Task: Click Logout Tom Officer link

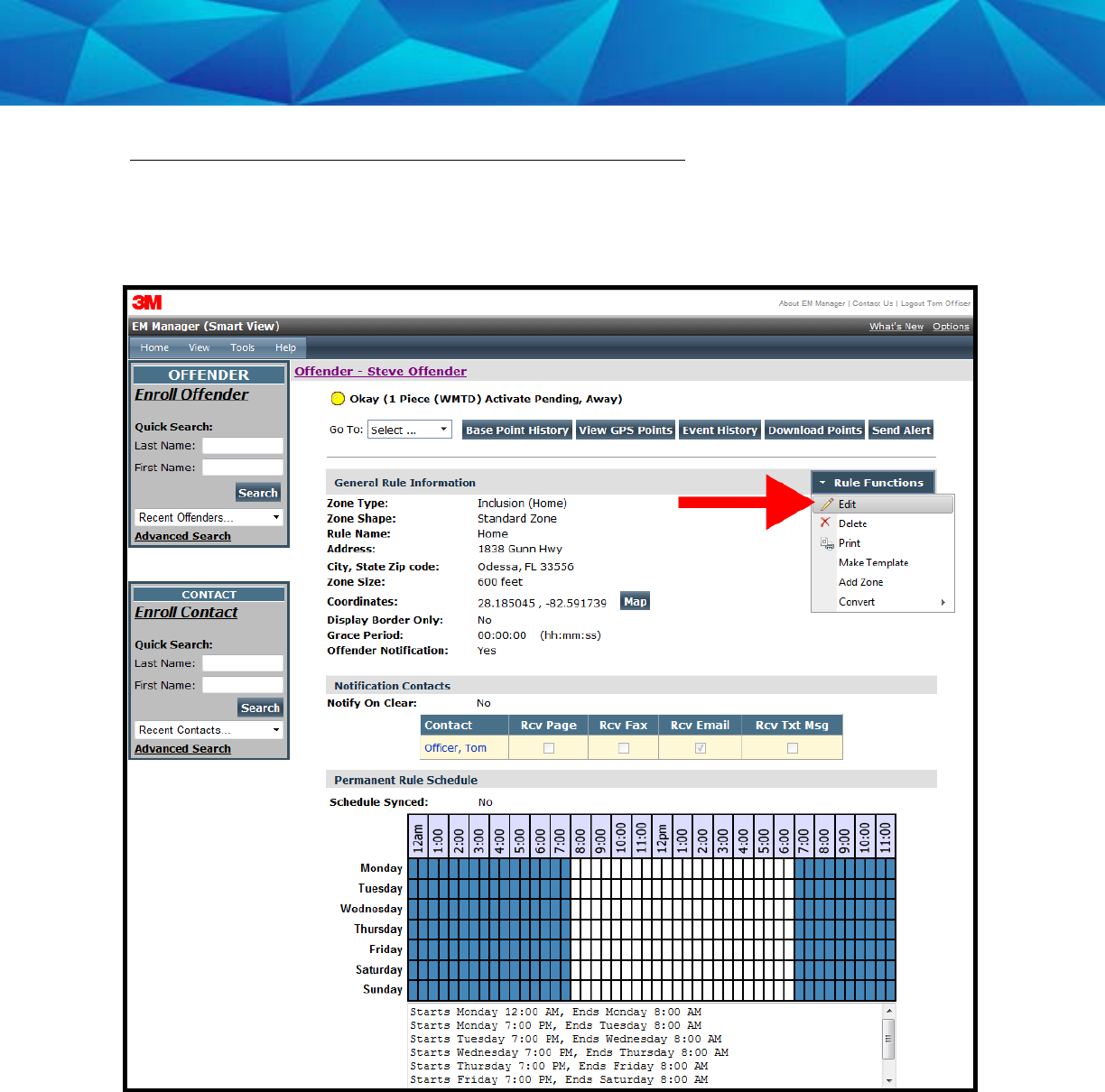Action: [935, 303]
